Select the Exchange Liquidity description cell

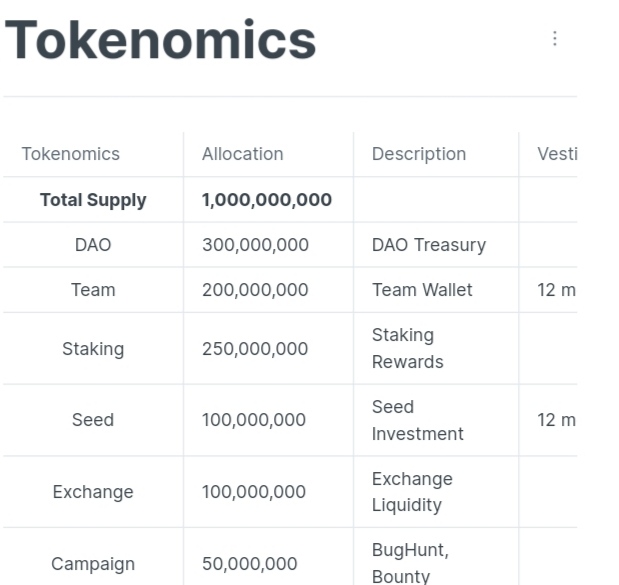(411, 492)
